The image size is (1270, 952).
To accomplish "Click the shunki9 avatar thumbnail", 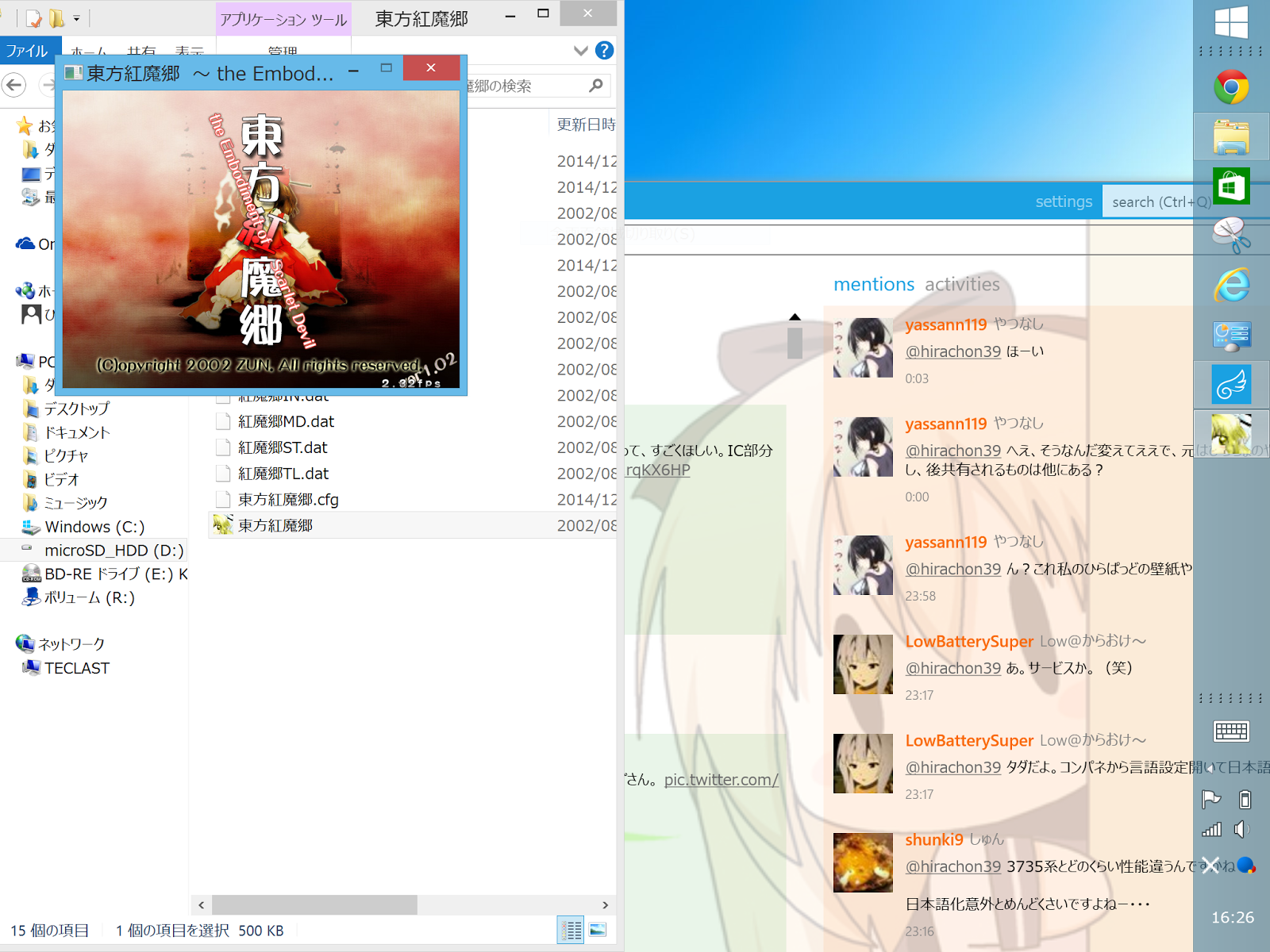I will tap(863, 862).
